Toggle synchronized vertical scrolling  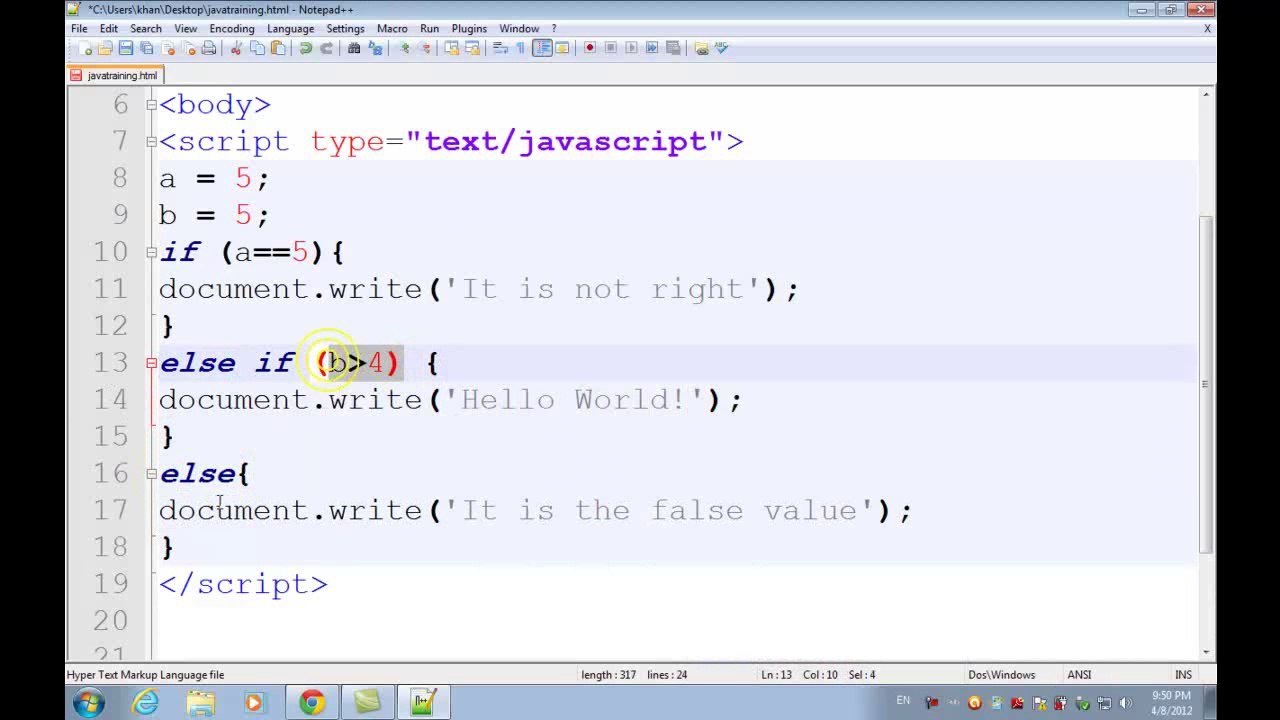[x=452, y=48]
